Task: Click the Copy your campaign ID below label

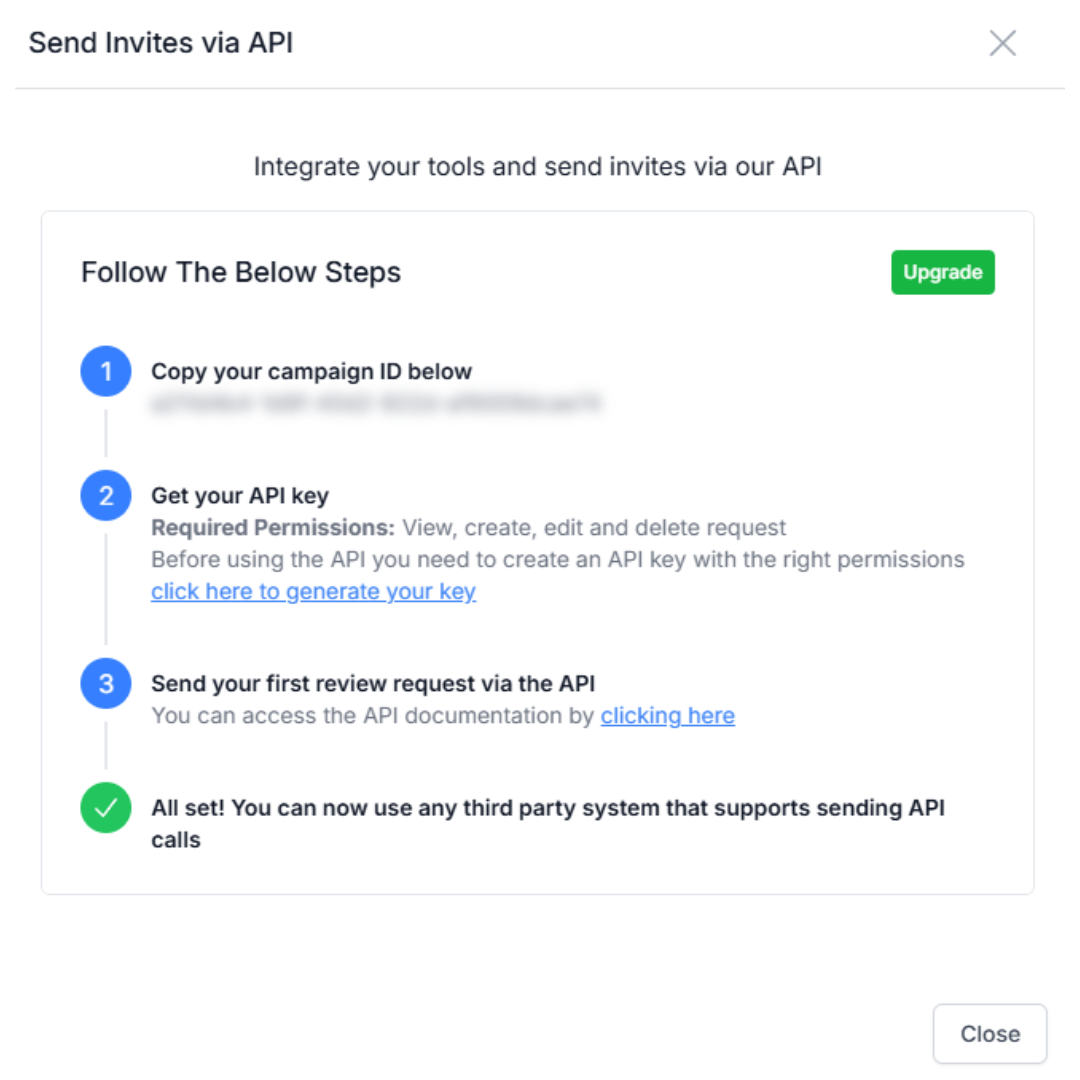Action: tap(311, 371)
